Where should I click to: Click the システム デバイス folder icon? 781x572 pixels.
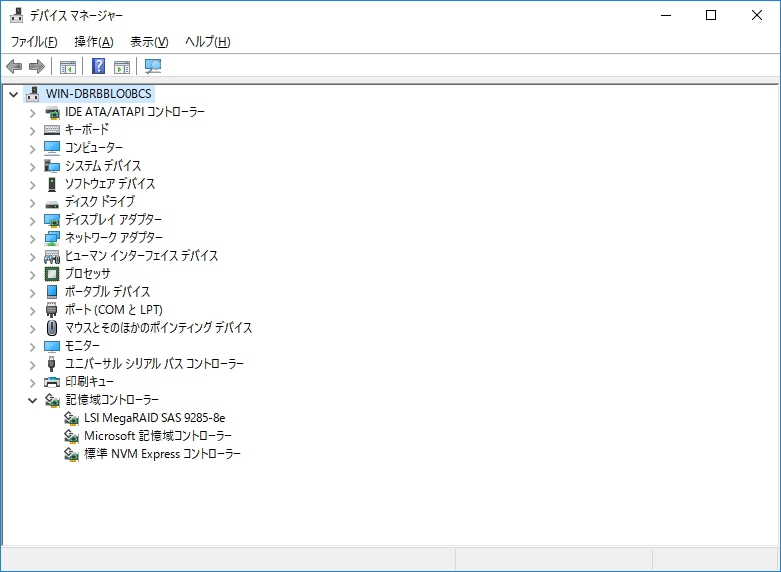point(52,166)
